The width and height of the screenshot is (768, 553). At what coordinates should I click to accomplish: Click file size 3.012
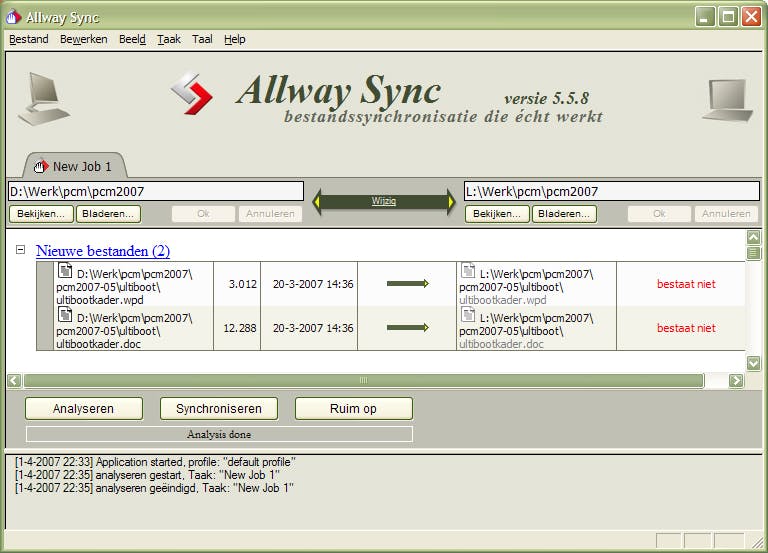(242, 284)
